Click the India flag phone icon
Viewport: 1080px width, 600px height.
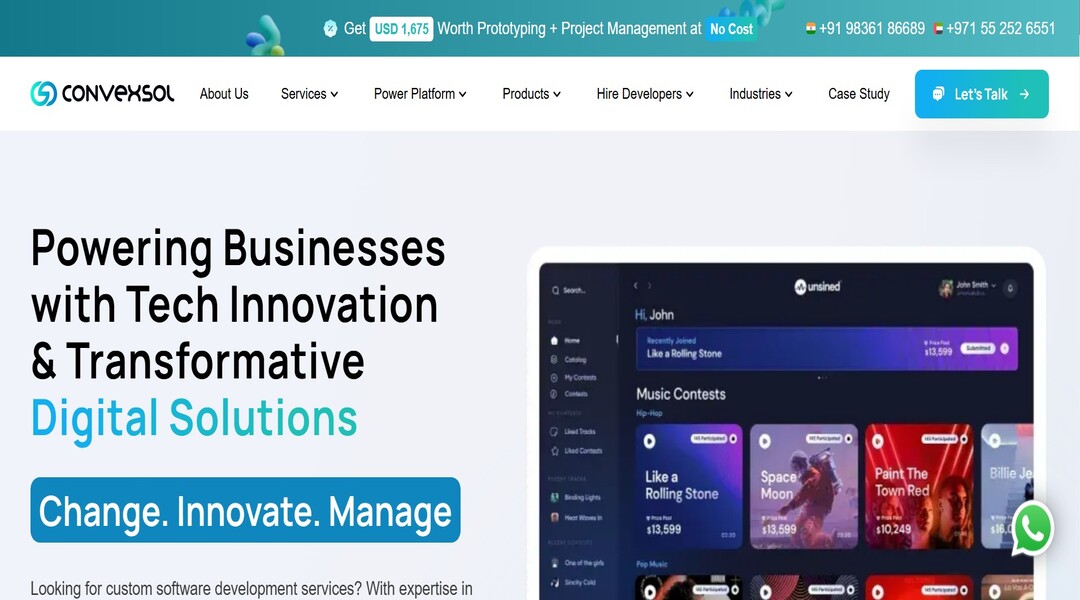(x=811, y=28)
